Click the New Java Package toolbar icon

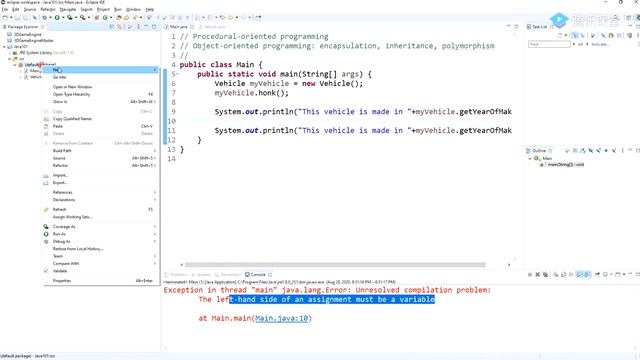pyautogui.click(x=96, y=18)
